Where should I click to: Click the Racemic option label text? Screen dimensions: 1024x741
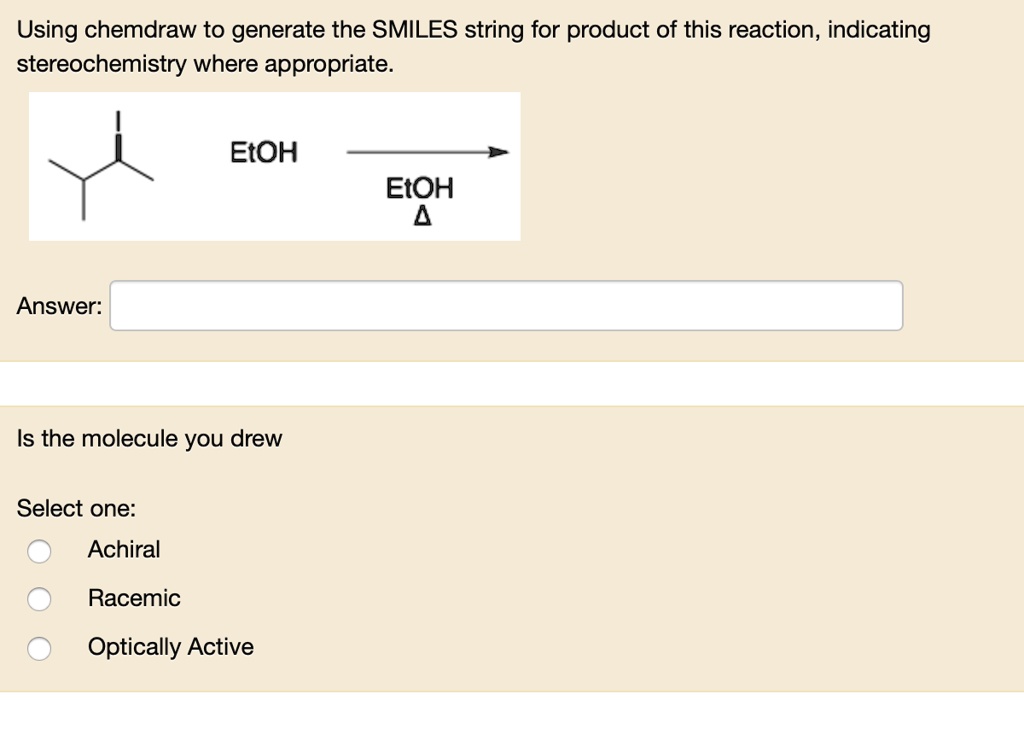coord(133,598)
